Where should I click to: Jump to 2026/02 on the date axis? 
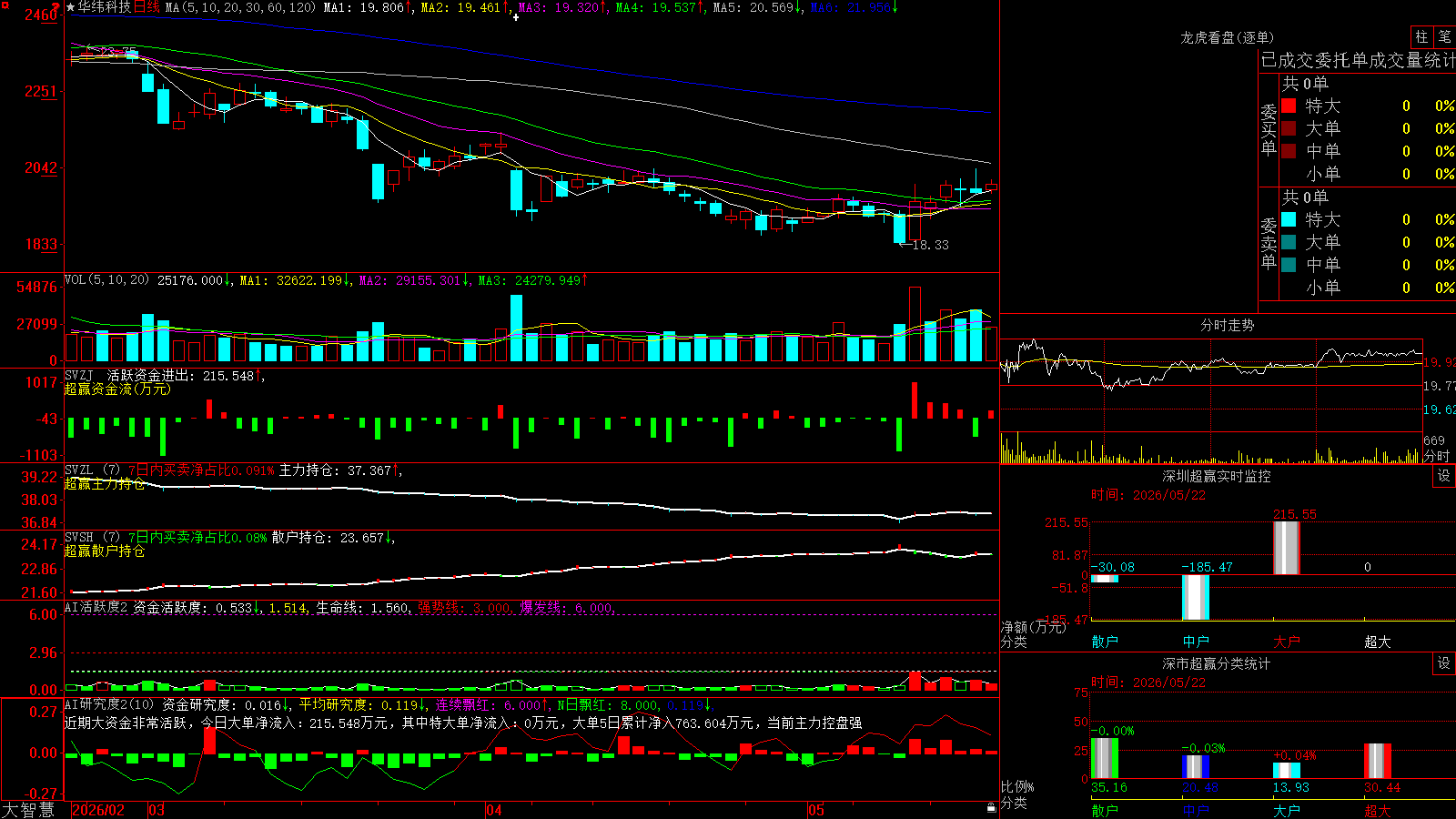(x=98, y=810)
